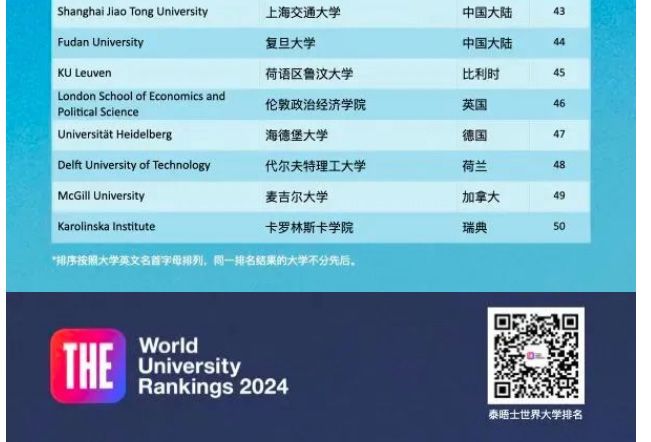
Task: Select 'Universität Heidelberg' cell
Action: (x=115, y=134)
